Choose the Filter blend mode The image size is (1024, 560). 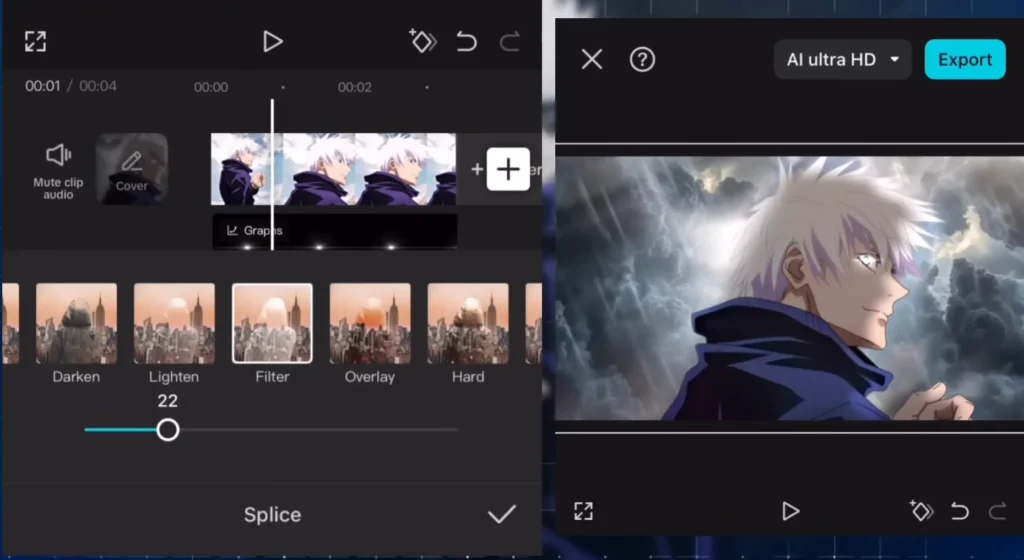(272, 334)
